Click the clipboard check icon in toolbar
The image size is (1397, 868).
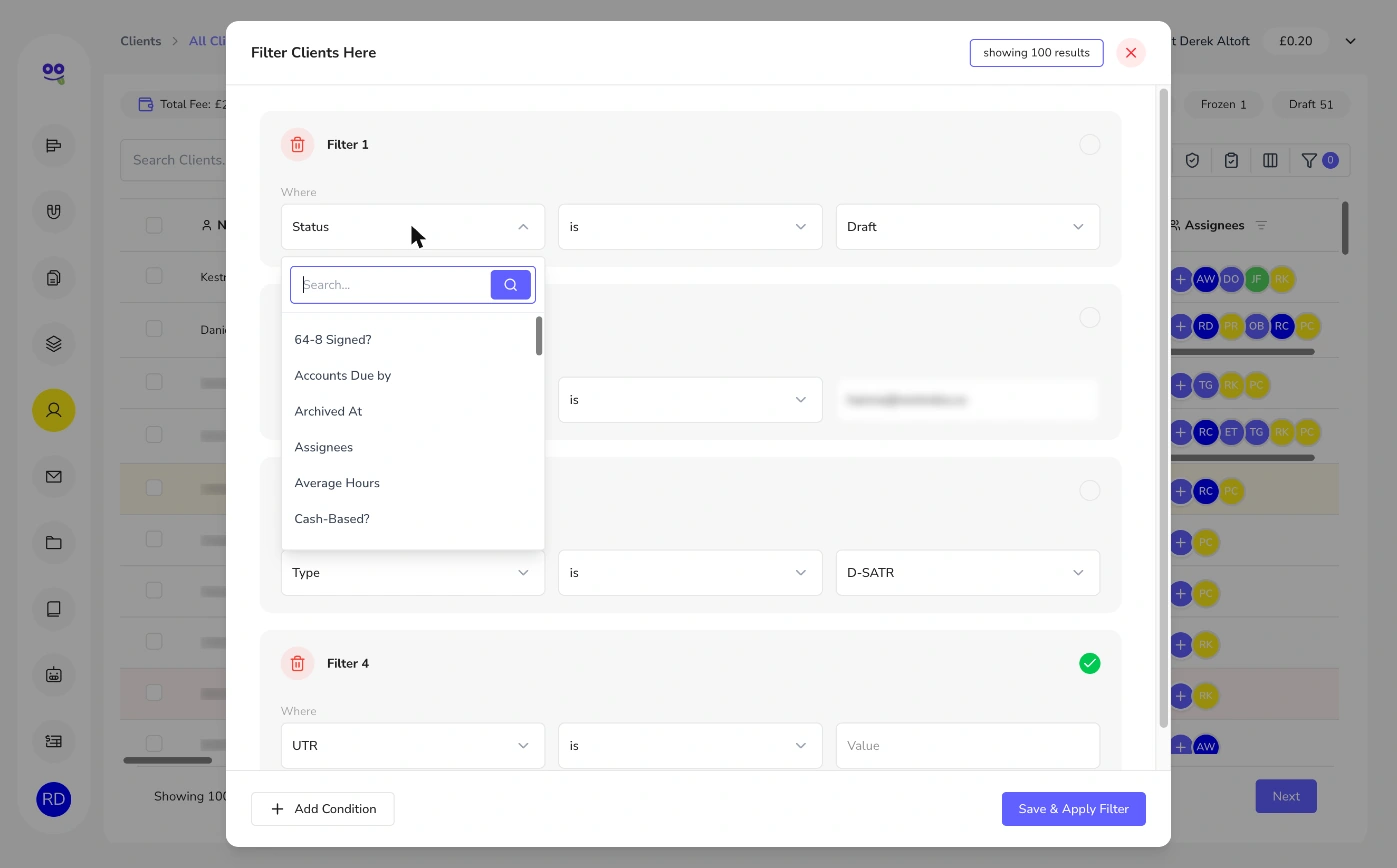[x=1231, y=160]
